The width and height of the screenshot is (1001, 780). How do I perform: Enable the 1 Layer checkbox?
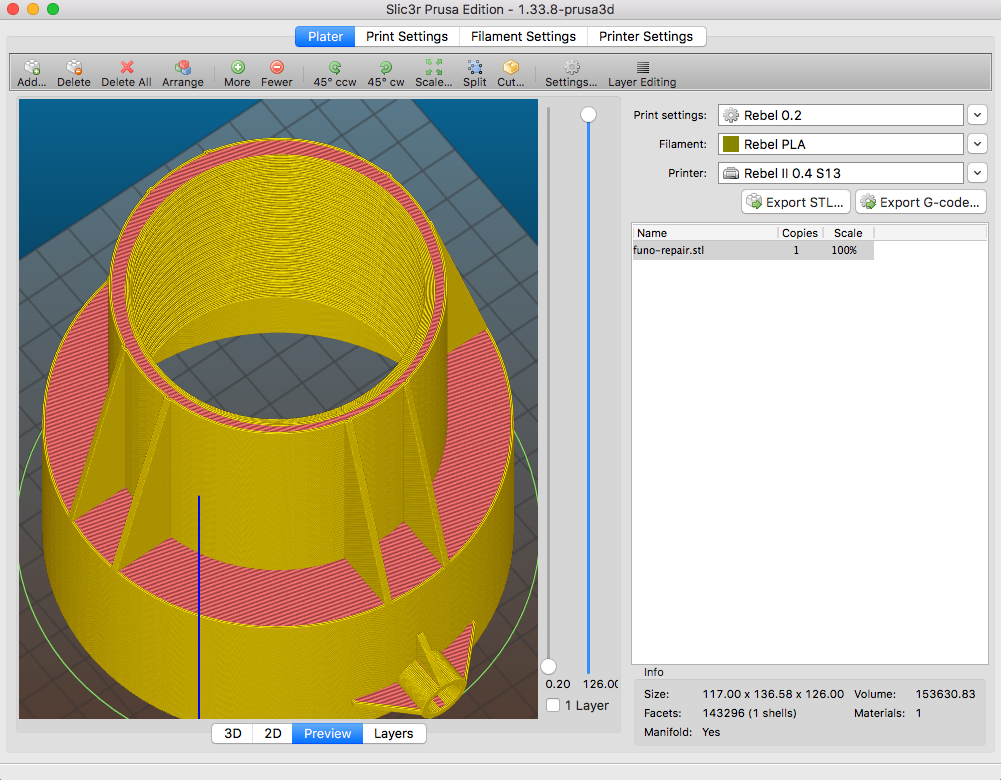554,706
